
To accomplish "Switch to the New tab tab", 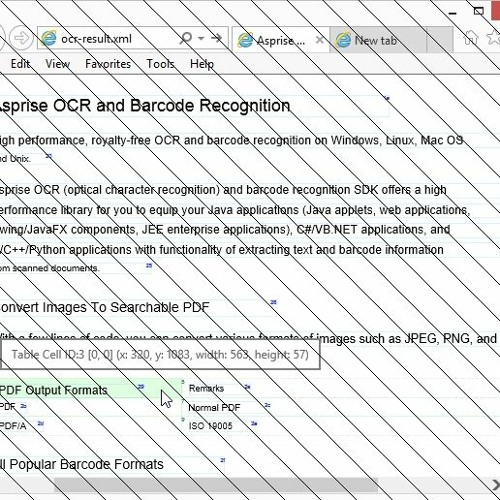I will click(378, 40).
